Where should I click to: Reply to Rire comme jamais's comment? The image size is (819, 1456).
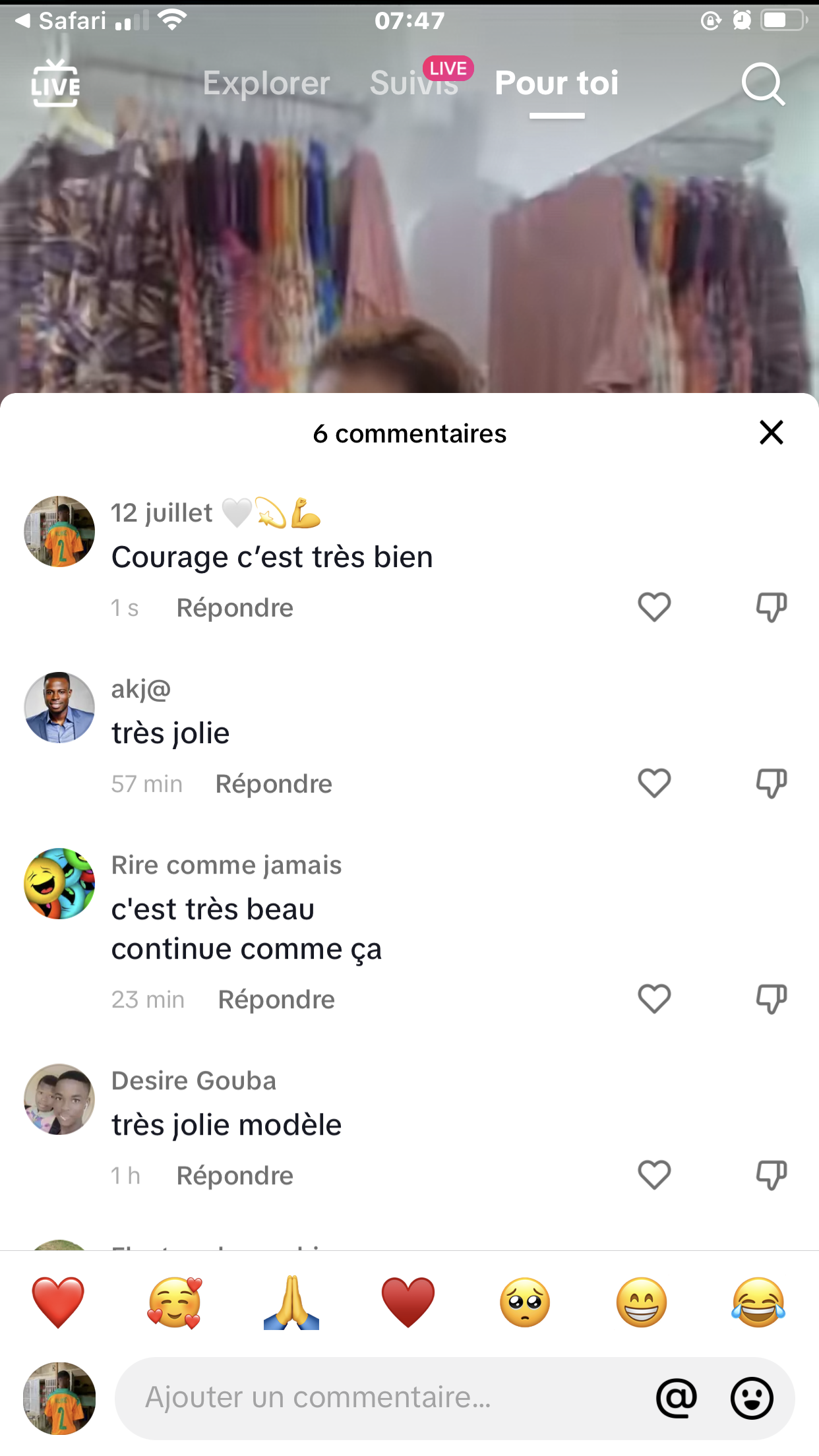276,1000
